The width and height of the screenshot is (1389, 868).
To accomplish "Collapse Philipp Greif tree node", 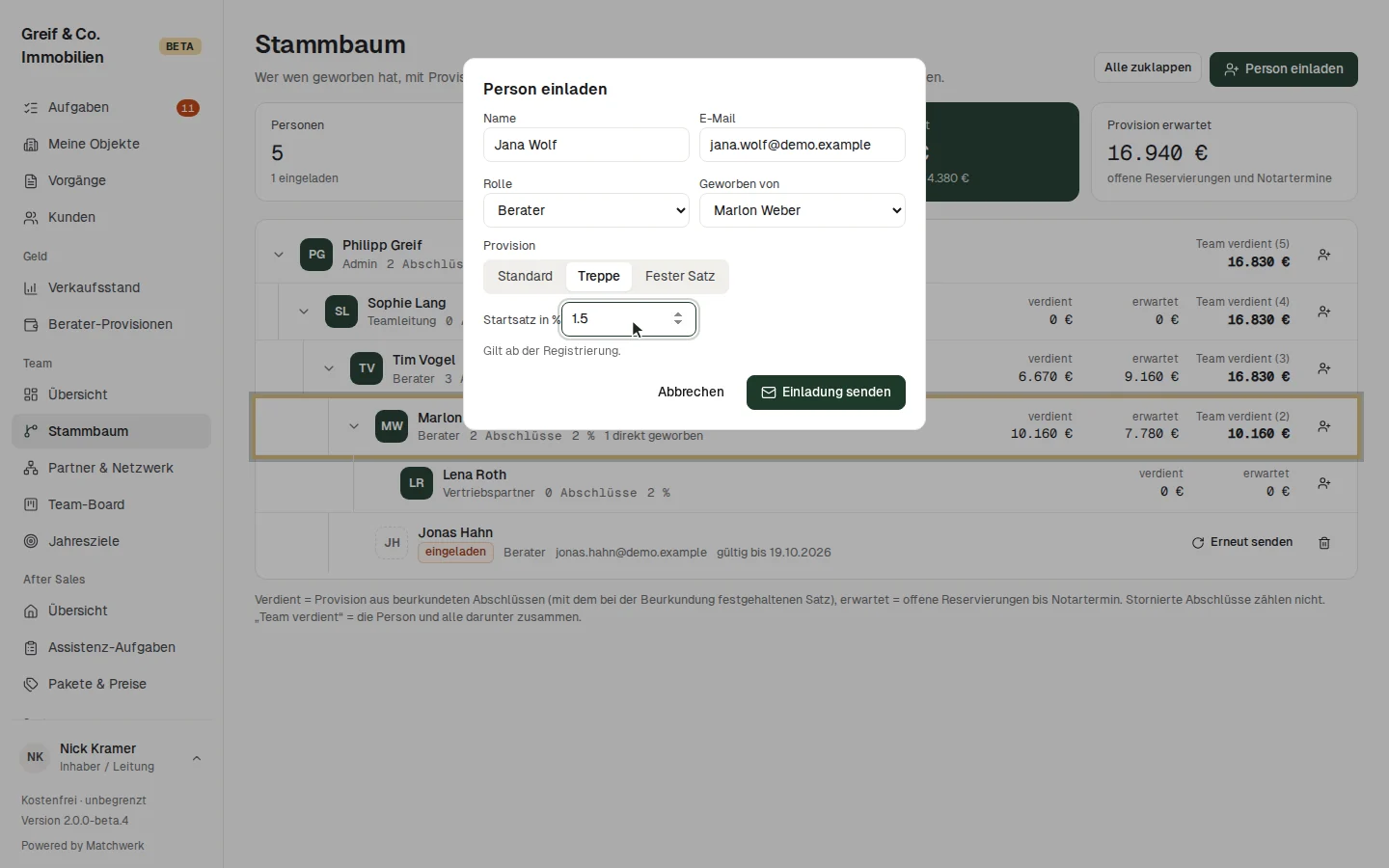I will 279,255.
